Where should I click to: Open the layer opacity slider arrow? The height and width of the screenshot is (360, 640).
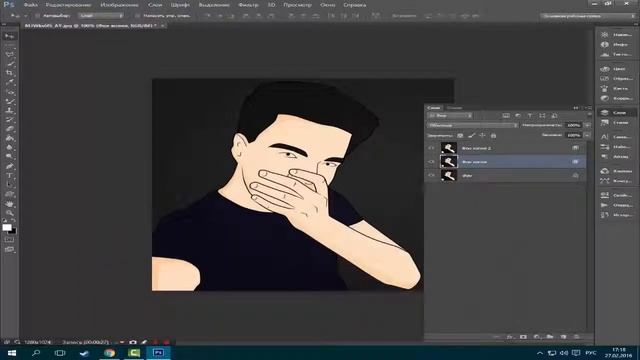587,125
